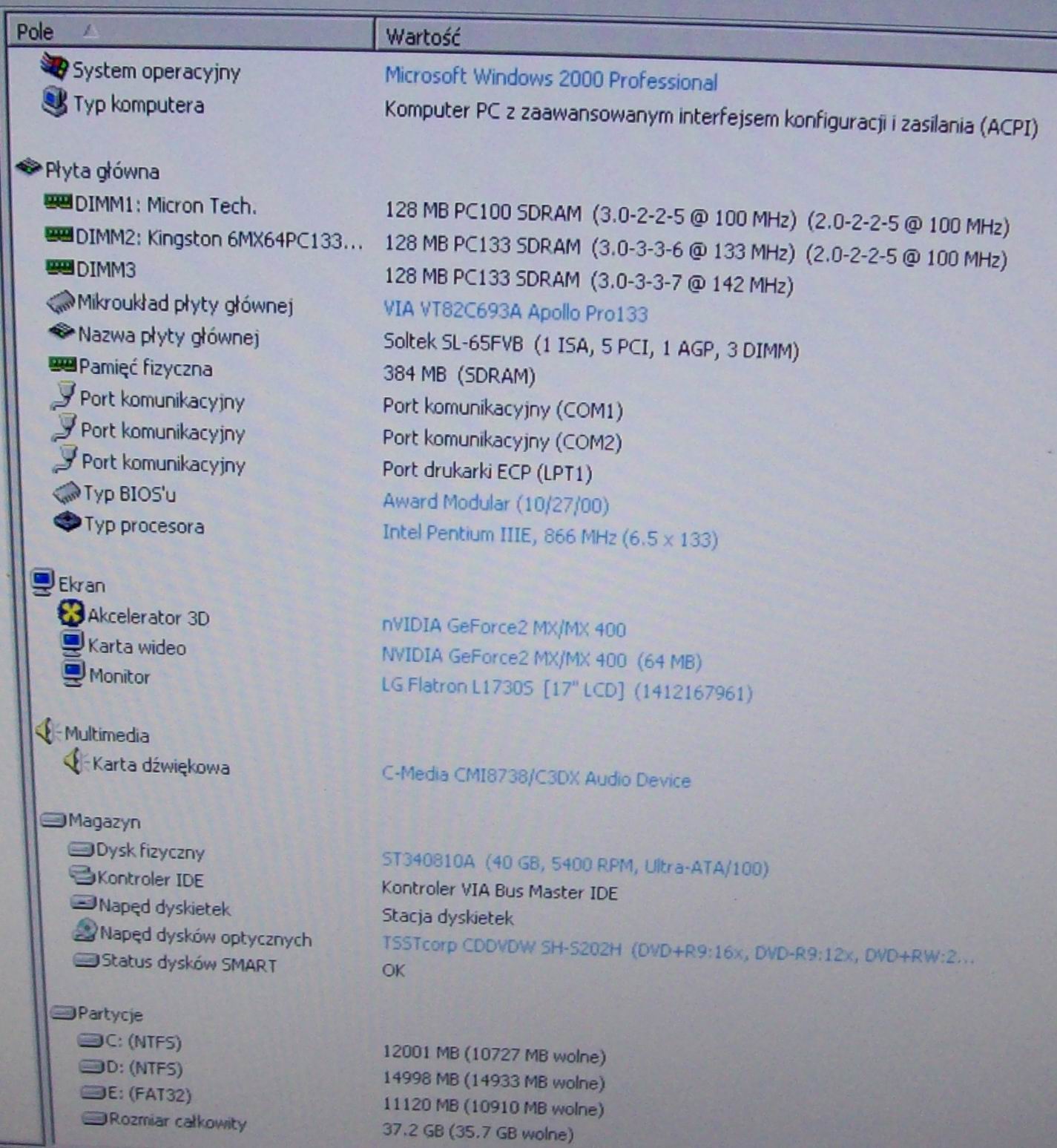
Task: Open LG Flatron L1730S monitor link
Action: pyautogui.click(x=567, y=689)
